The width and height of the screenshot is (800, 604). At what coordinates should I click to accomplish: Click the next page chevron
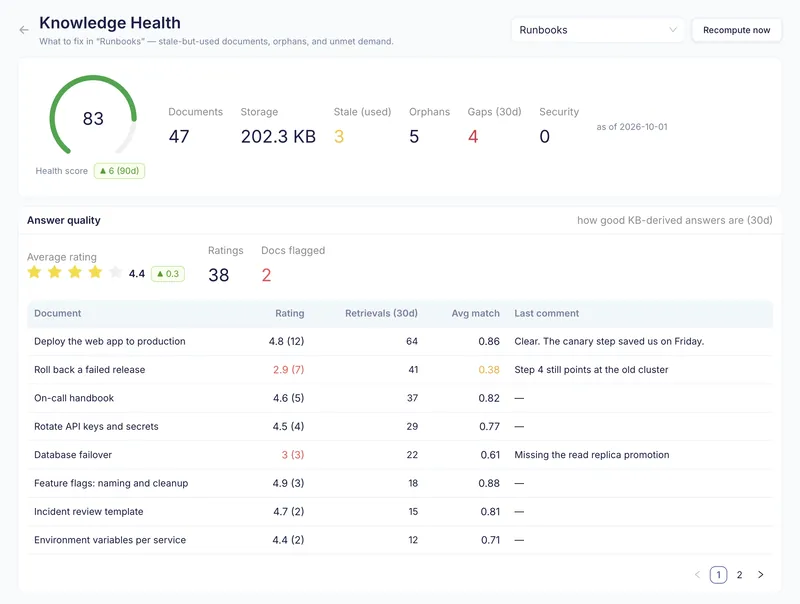[761, 575]
